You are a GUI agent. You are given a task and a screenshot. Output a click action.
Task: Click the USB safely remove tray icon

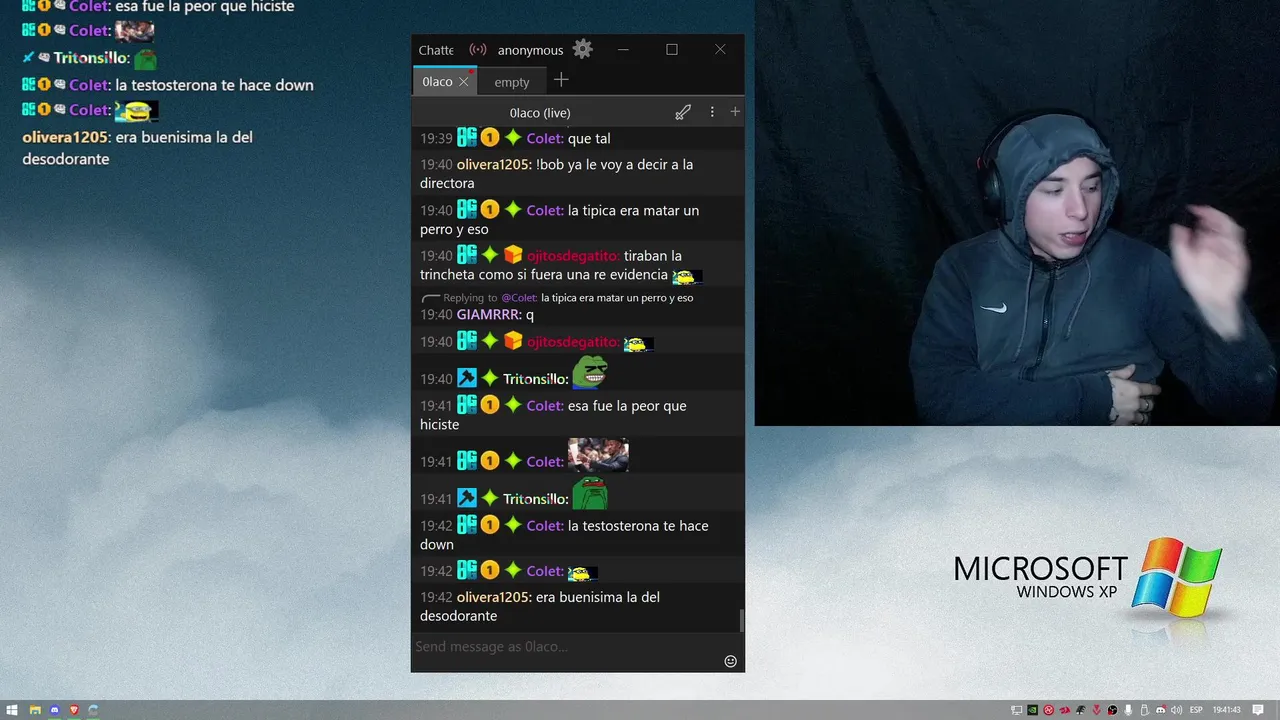pyautogui.click(x=1144, y=710)
